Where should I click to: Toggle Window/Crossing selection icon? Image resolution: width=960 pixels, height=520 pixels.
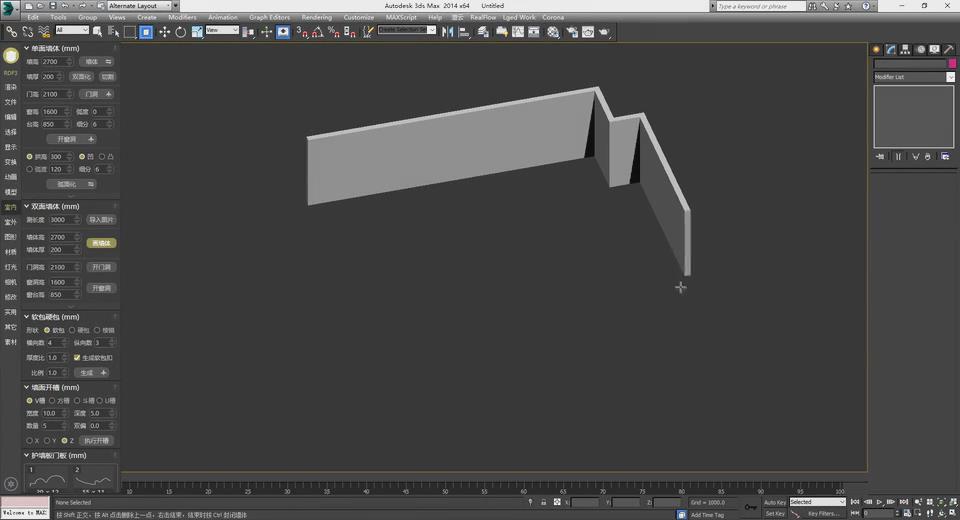pos(146,32)
